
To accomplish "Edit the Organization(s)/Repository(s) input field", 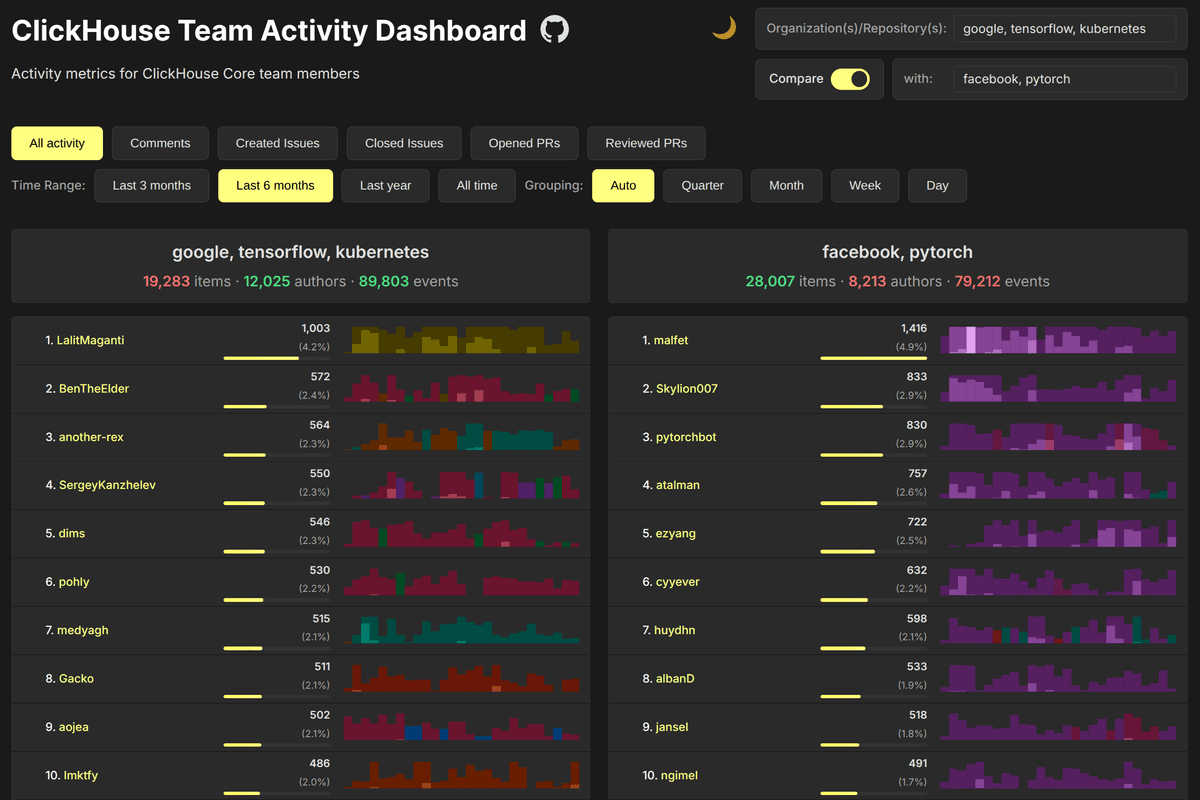I will pos(1065,29).
